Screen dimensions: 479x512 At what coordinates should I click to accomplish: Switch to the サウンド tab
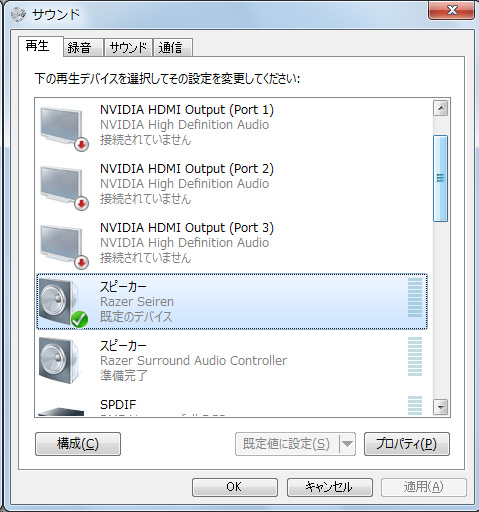(128, 47)
